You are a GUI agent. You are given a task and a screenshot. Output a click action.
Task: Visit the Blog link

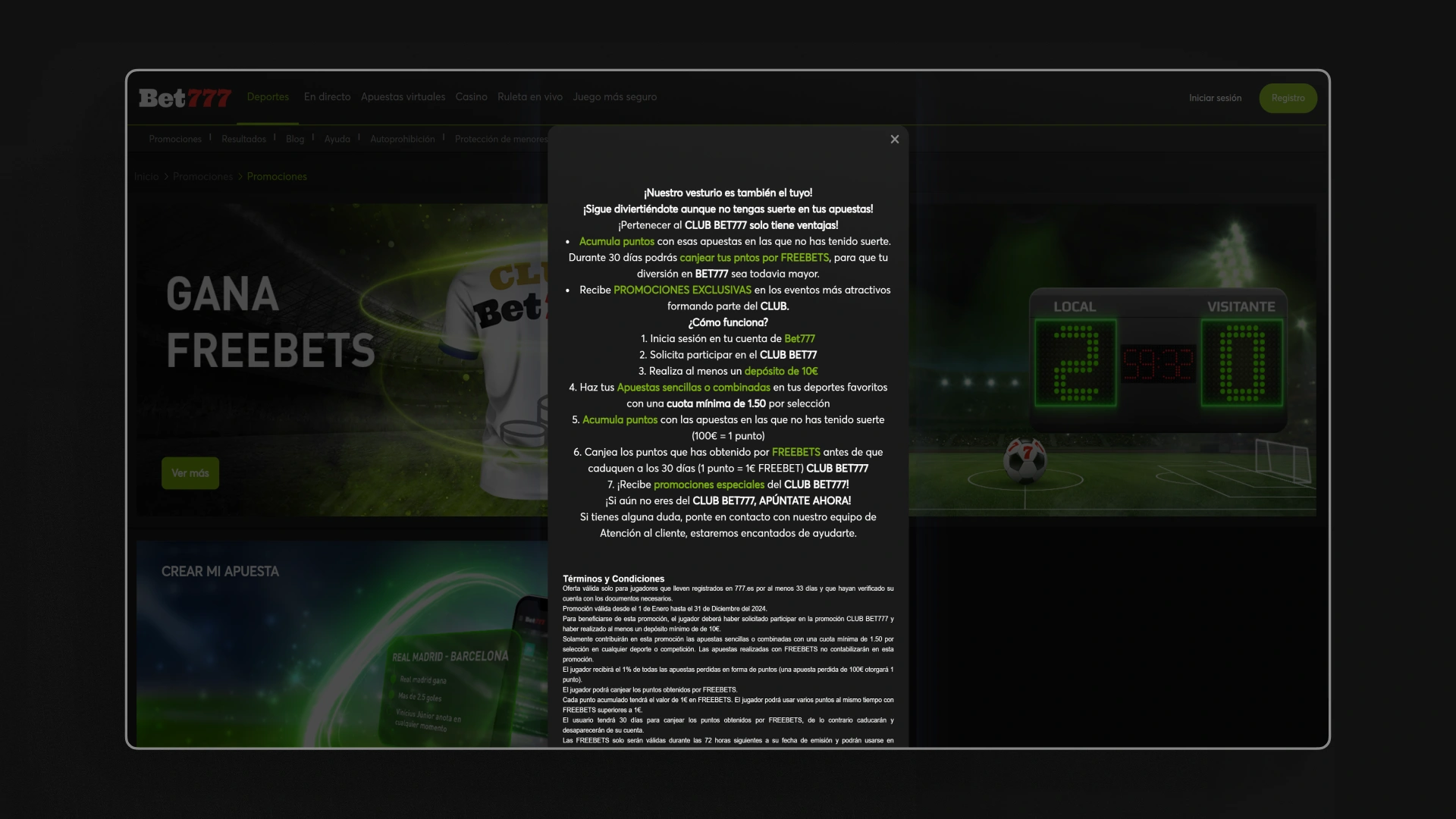[x=295, y=139]
